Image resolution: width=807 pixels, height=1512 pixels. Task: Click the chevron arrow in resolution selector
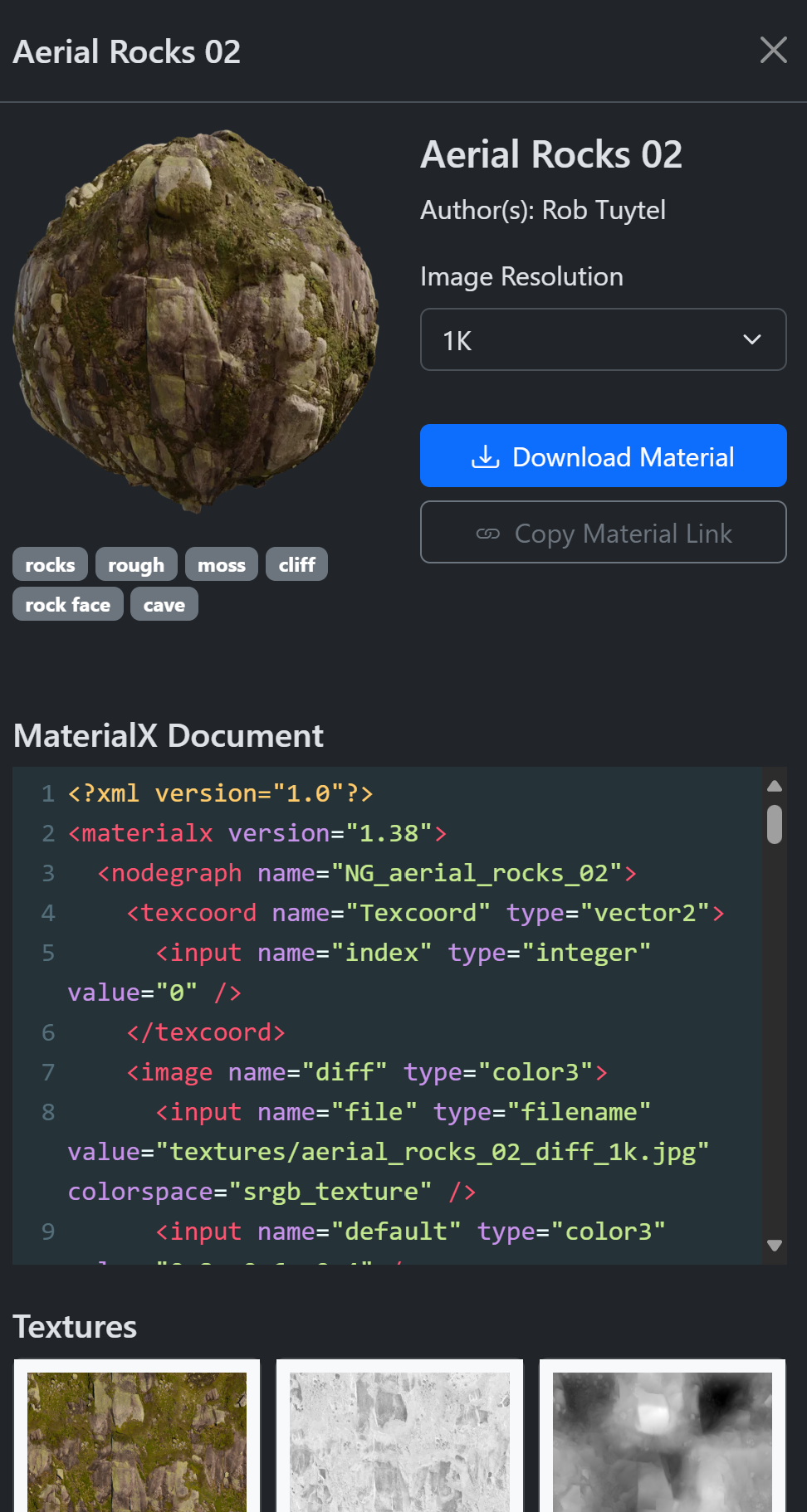751,339
